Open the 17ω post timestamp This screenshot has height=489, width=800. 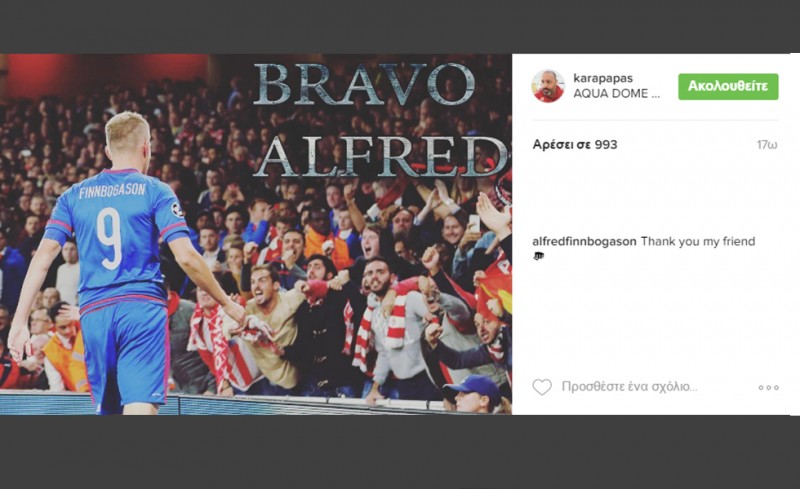[x=767, y=145]
